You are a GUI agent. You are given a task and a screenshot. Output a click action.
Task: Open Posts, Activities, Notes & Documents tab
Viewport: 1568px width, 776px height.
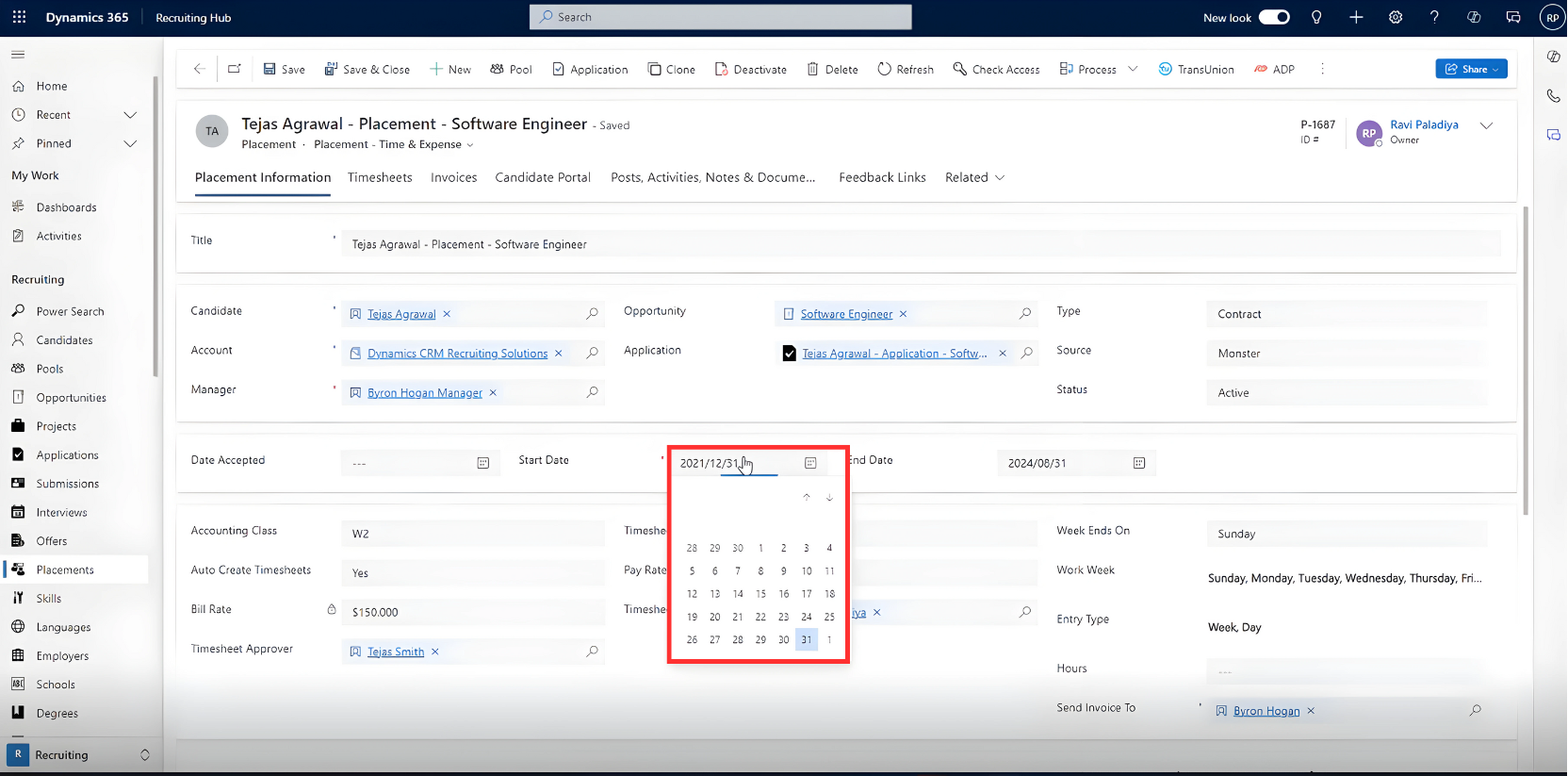click(x=712, y=177)
